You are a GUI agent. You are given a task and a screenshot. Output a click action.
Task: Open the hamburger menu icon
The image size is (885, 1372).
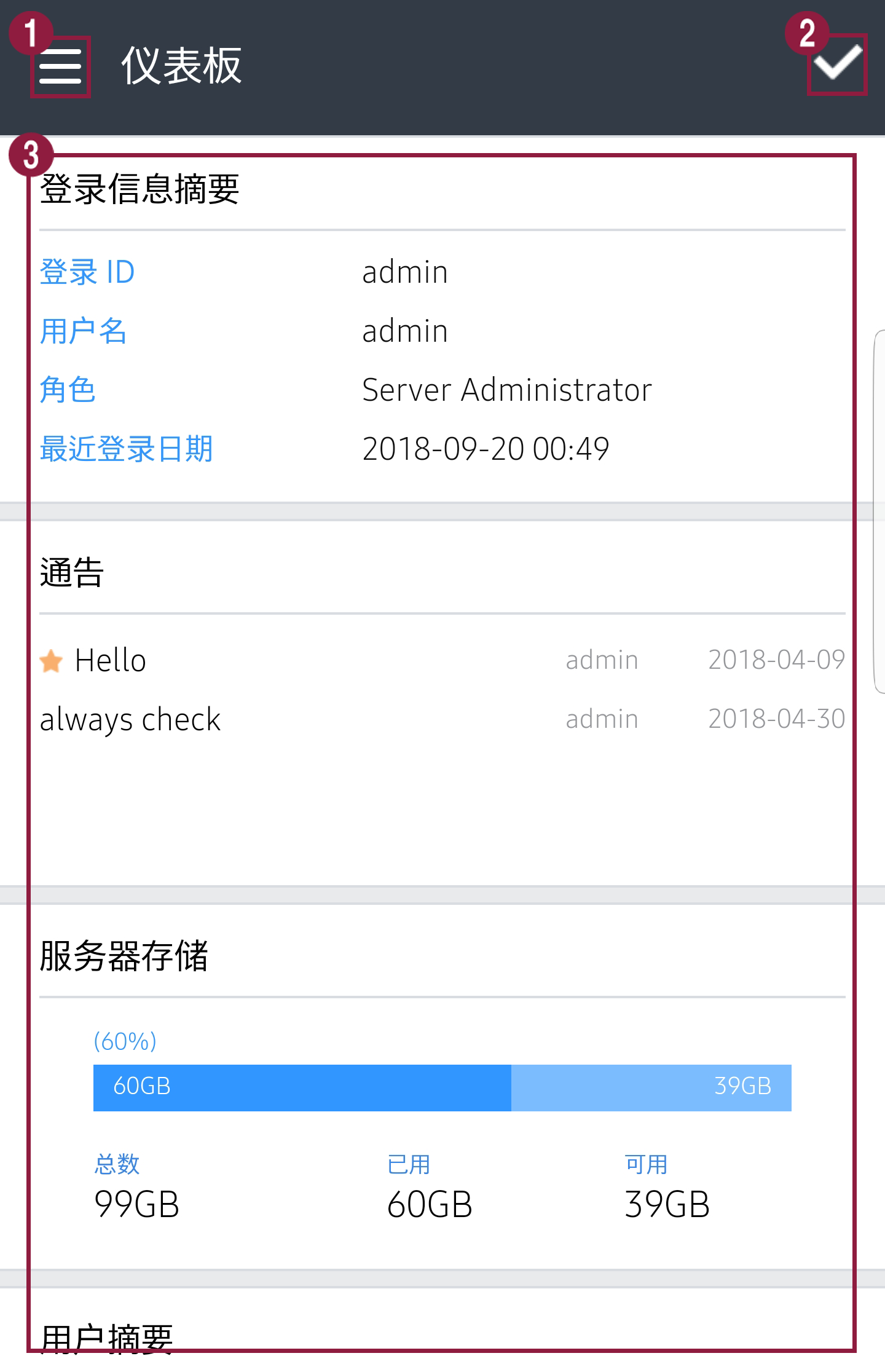pyautogui.click(x=60, y=66)
